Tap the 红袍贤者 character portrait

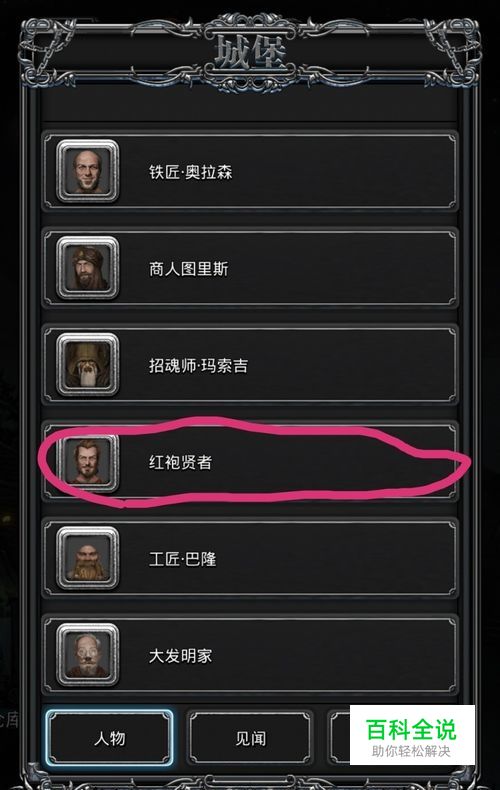click(x=88, y=462)
